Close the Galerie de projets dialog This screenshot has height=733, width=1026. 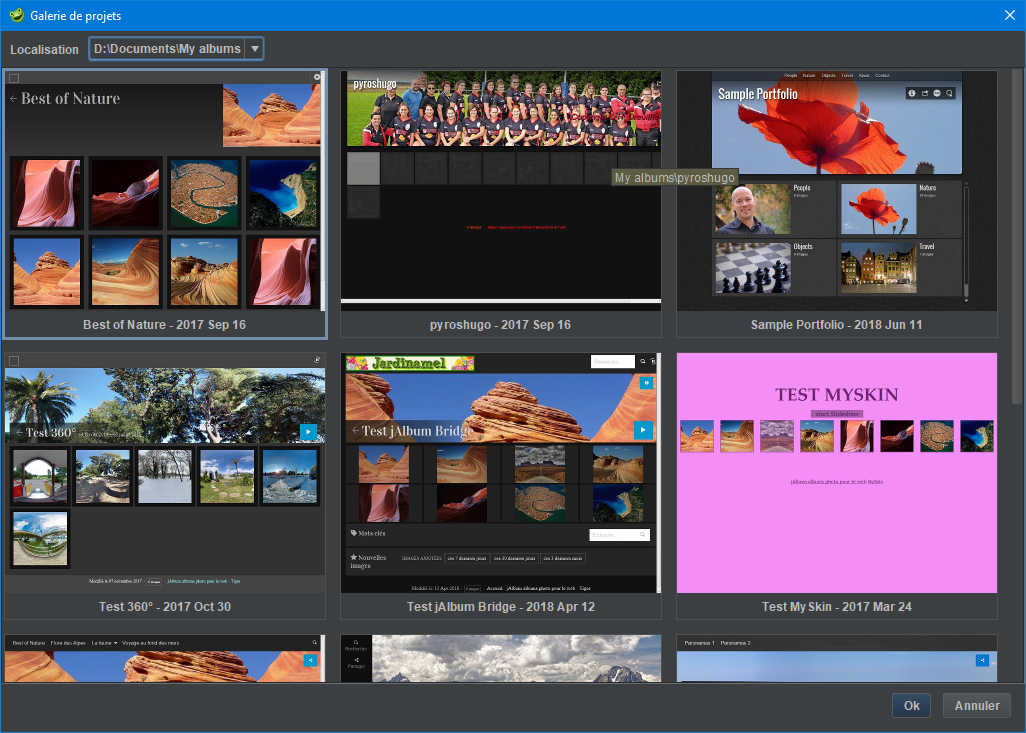pos(1010,15)
